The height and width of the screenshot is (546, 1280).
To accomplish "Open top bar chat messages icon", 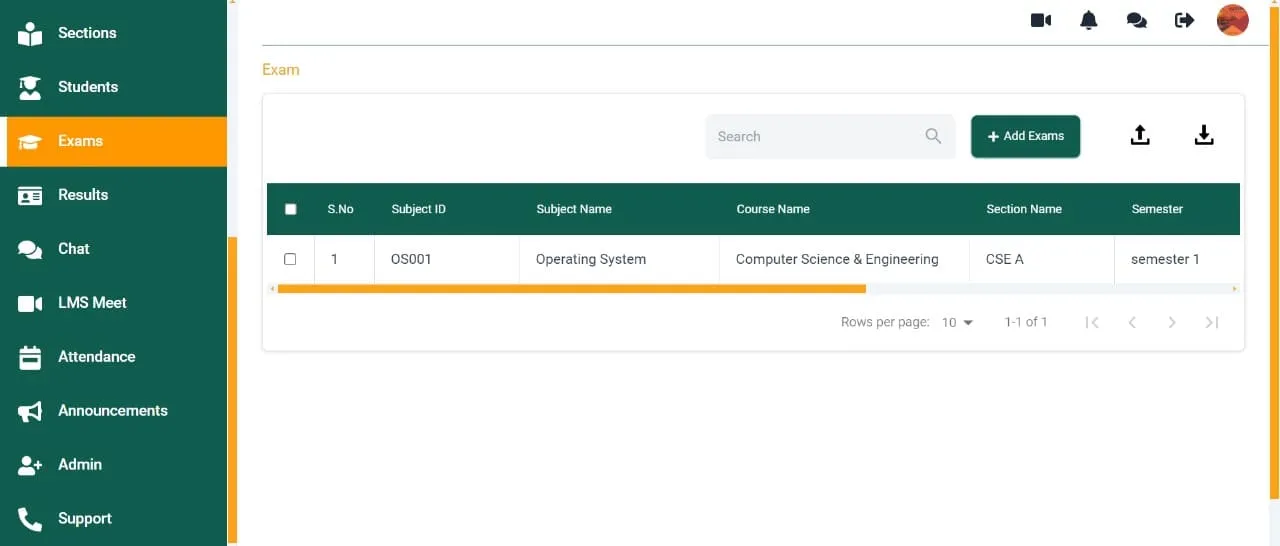I will tap(1137, 20).
